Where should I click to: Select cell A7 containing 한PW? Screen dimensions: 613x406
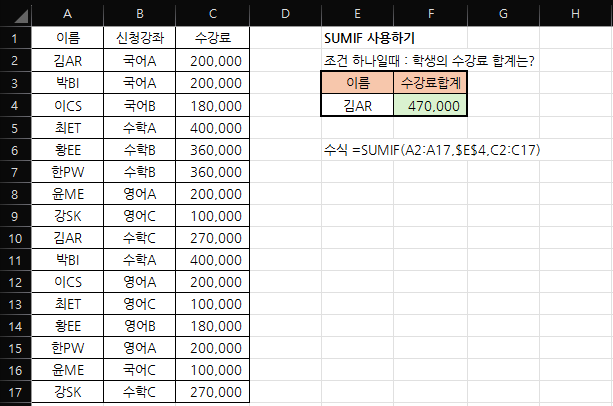pos(68,172)
